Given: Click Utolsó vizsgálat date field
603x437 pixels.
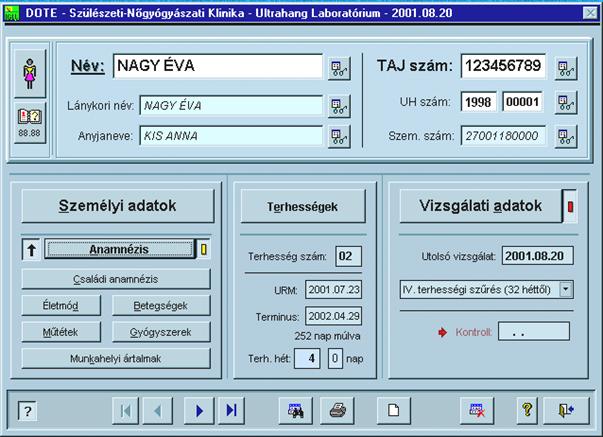Looking at the screenshot, I should 538,256.
